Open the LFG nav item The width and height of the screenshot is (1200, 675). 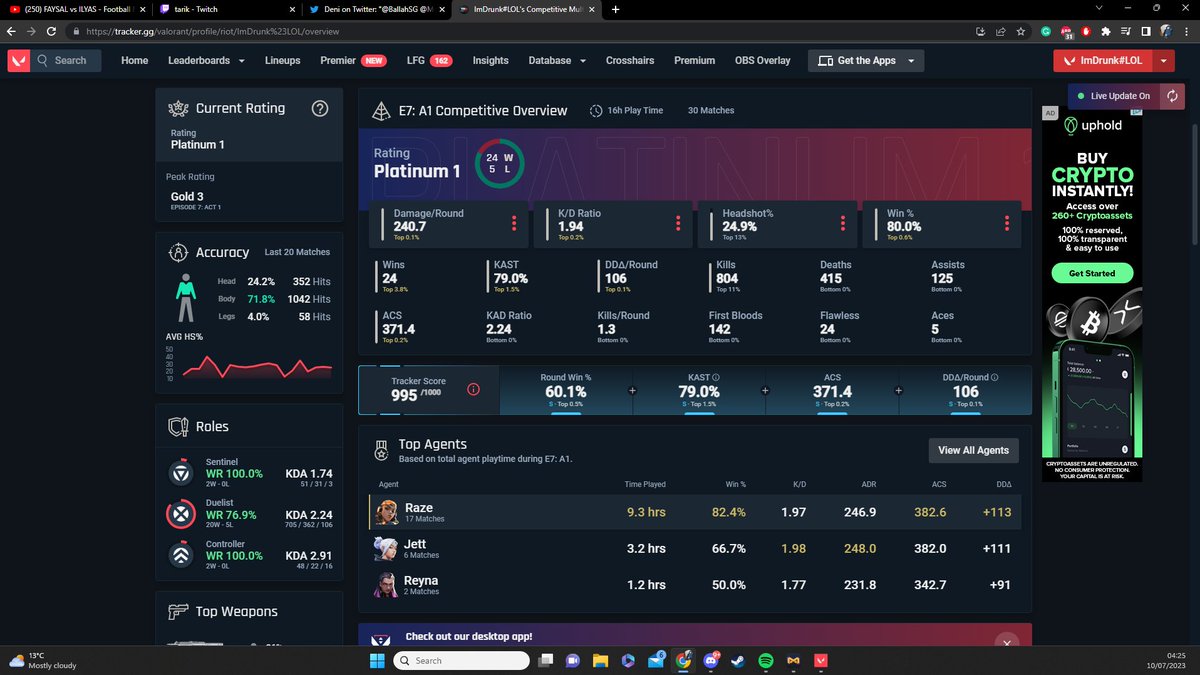429,60
